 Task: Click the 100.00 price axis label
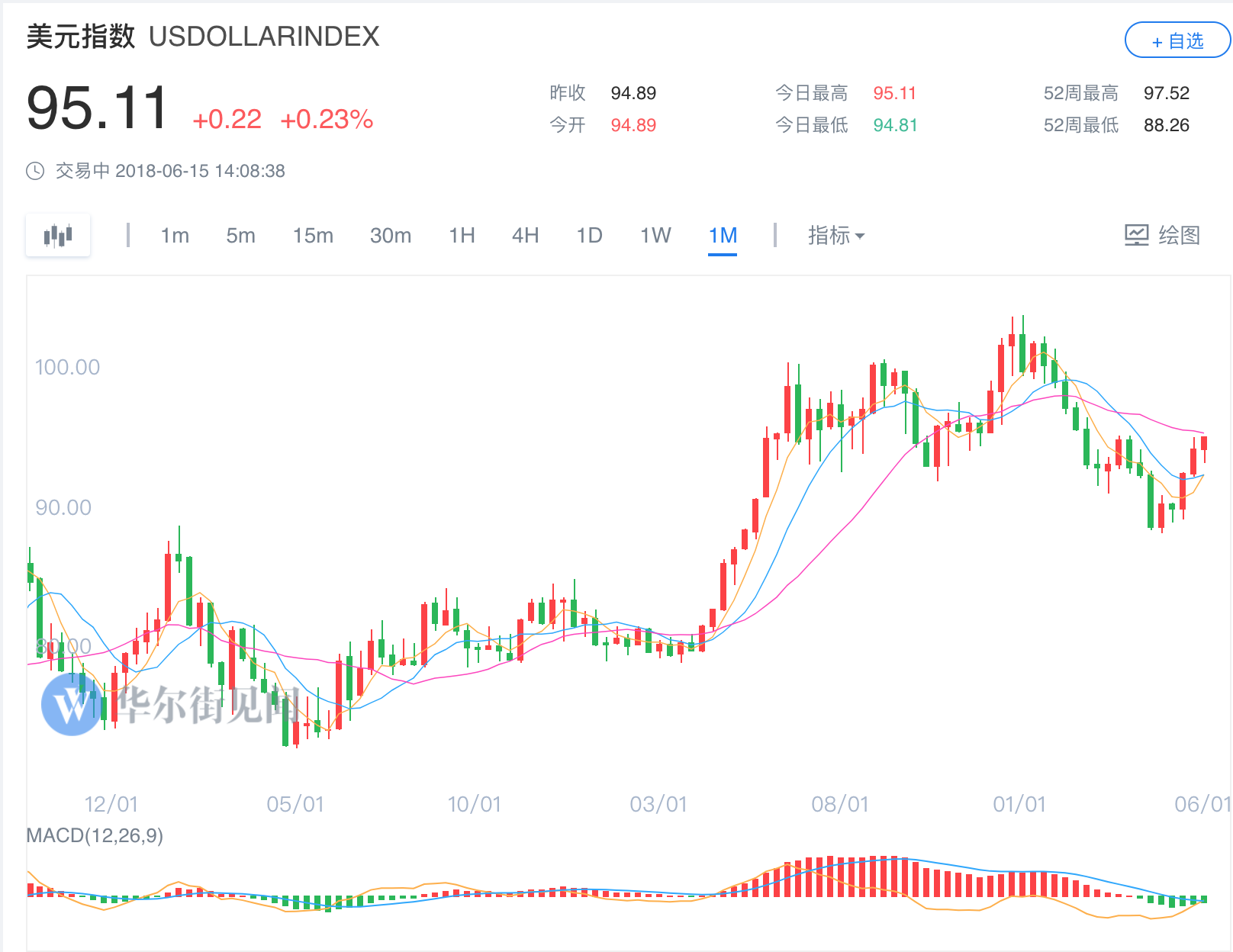67,367
